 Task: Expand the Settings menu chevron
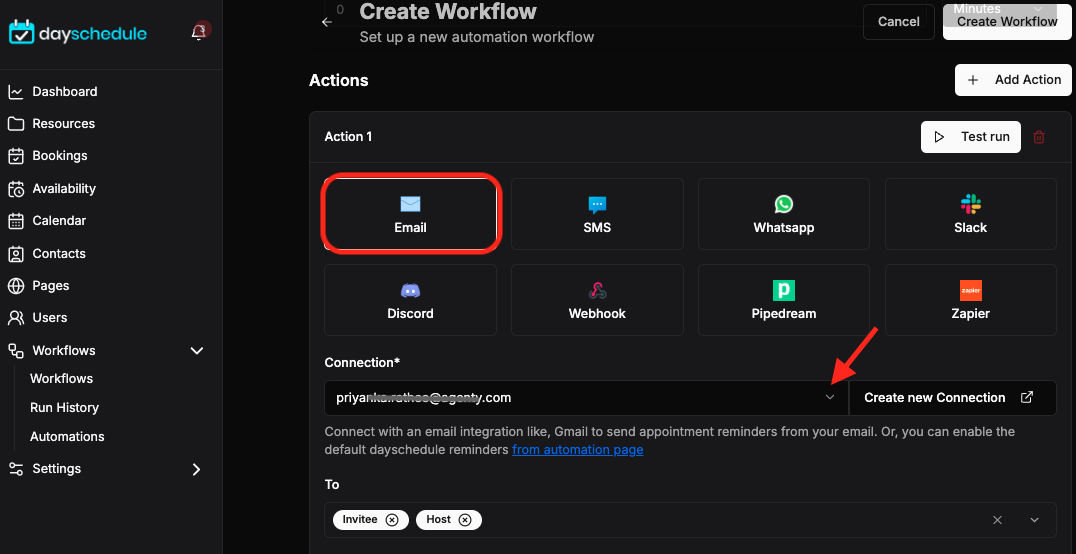tap(196, 470)
